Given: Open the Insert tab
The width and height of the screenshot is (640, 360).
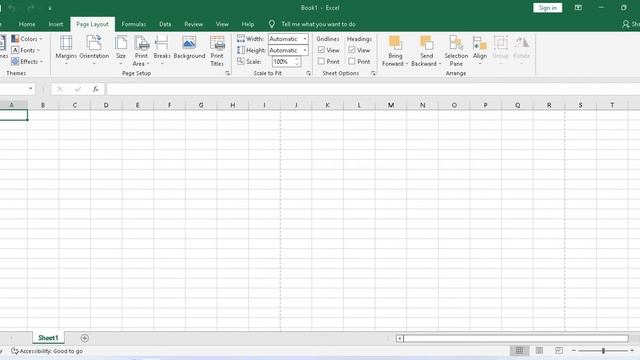Looking at the screenshot, I should 56,24.
